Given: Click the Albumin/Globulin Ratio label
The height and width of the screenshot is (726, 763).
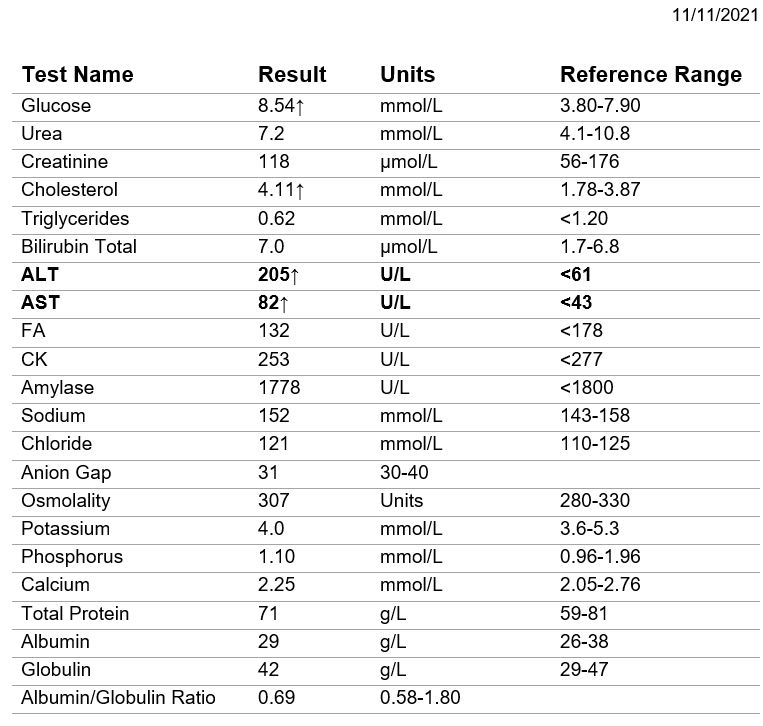Looking at the screenshot, I should point(118,697).
